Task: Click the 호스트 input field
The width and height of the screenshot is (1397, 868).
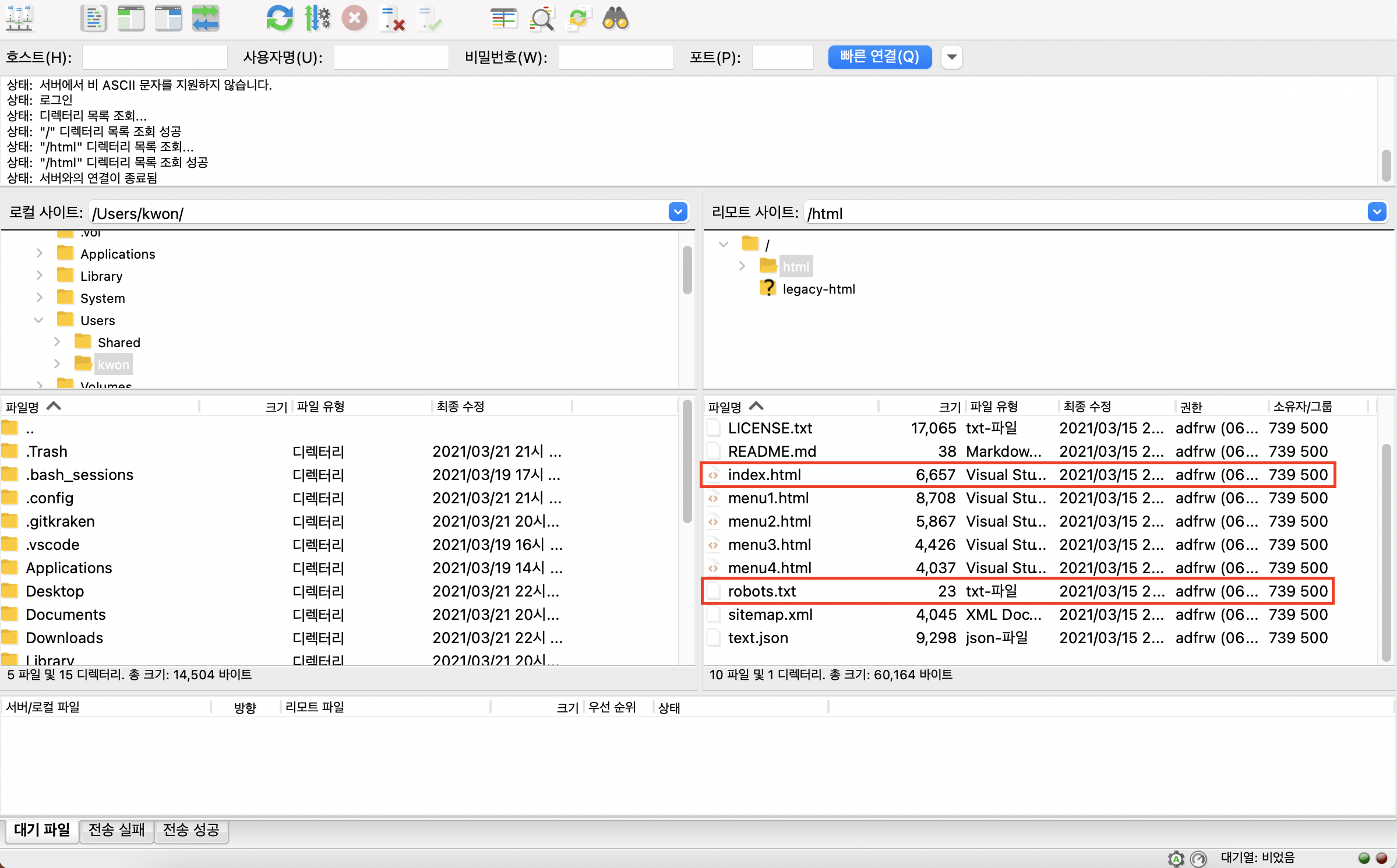Action: point(154,57)
